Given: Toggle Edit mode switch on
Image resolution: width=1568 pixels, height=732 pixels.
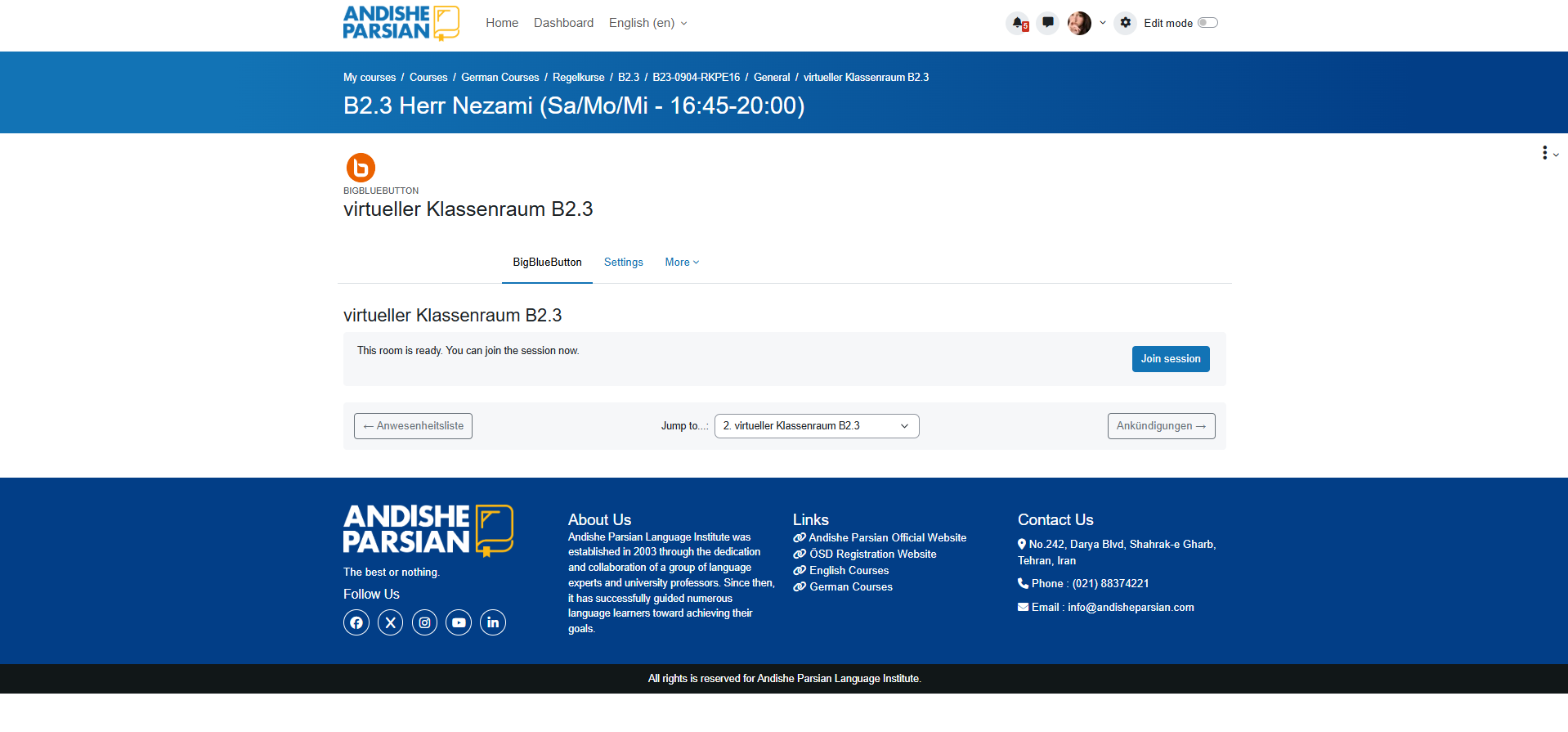Looking at the screenshot, I should click(x=1207, y=23).
